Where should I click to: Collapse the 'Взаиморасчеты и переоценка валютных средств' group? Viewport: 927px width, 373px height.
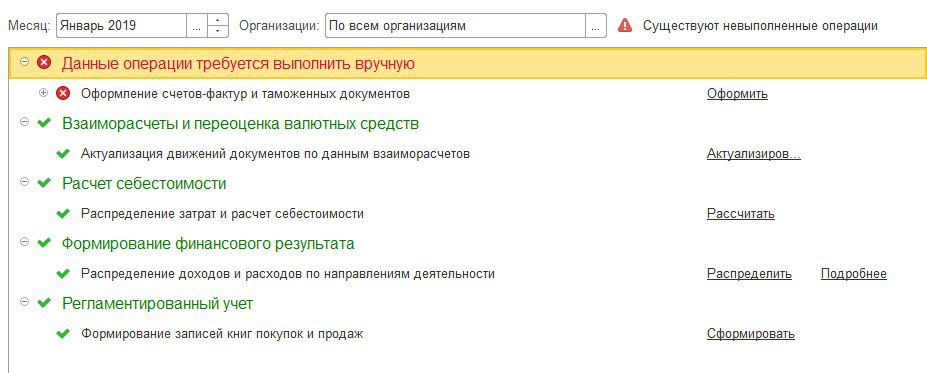(x=24, y=122)
